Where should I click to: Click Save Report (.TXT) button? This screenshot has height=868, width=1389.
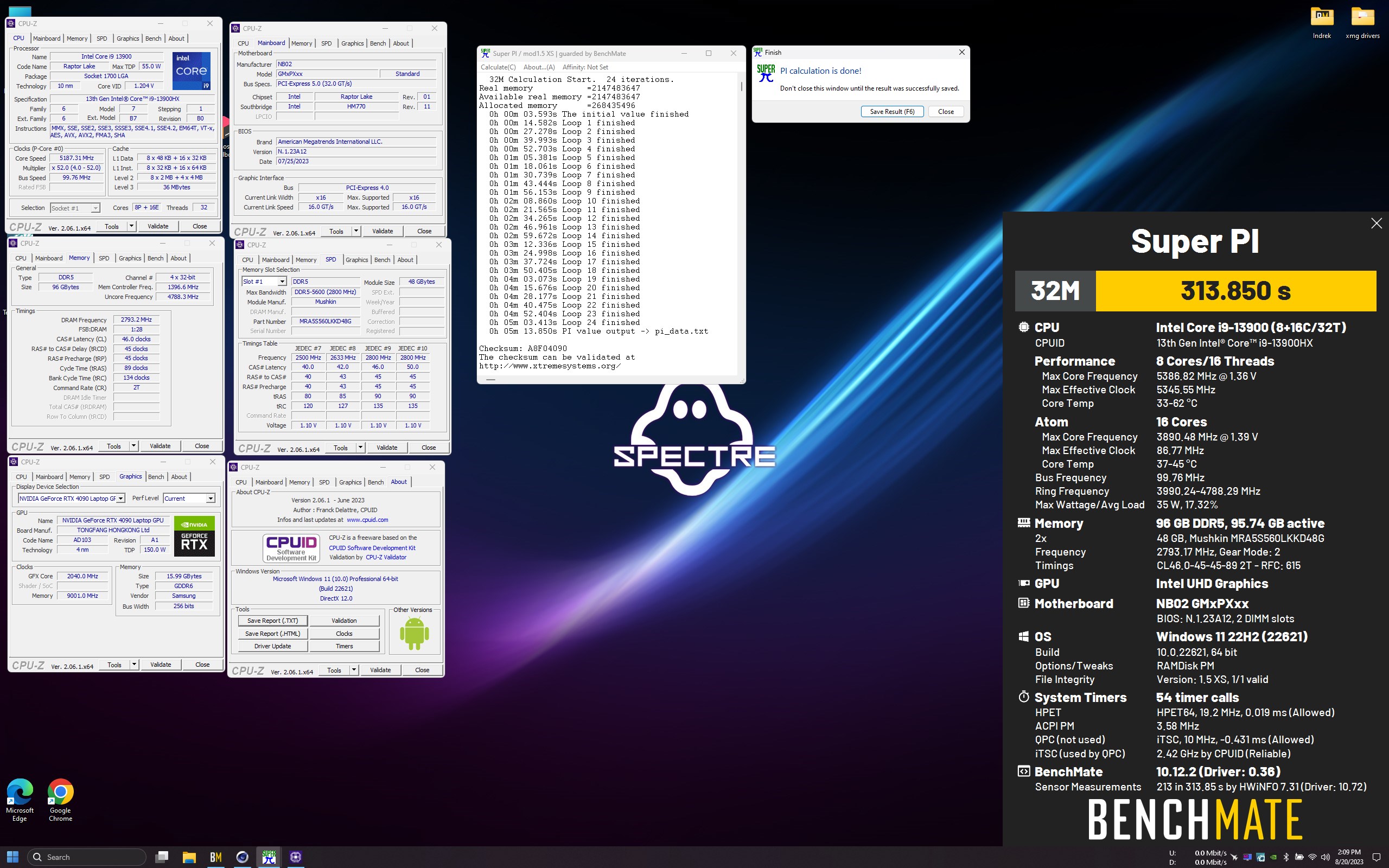tap(272, 621)
